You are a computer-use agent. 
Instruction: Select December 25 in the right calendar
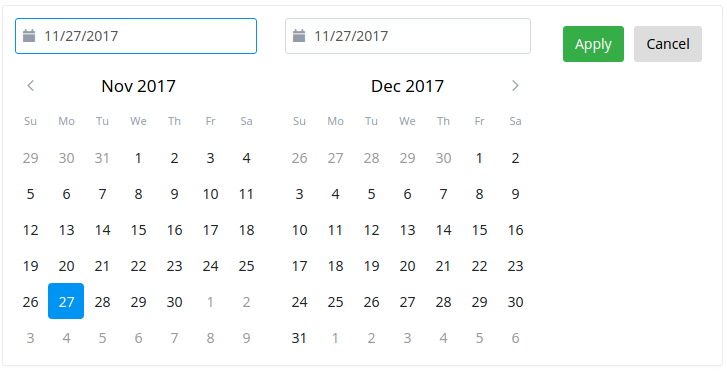pyautogui.click(x=335, y=302)
